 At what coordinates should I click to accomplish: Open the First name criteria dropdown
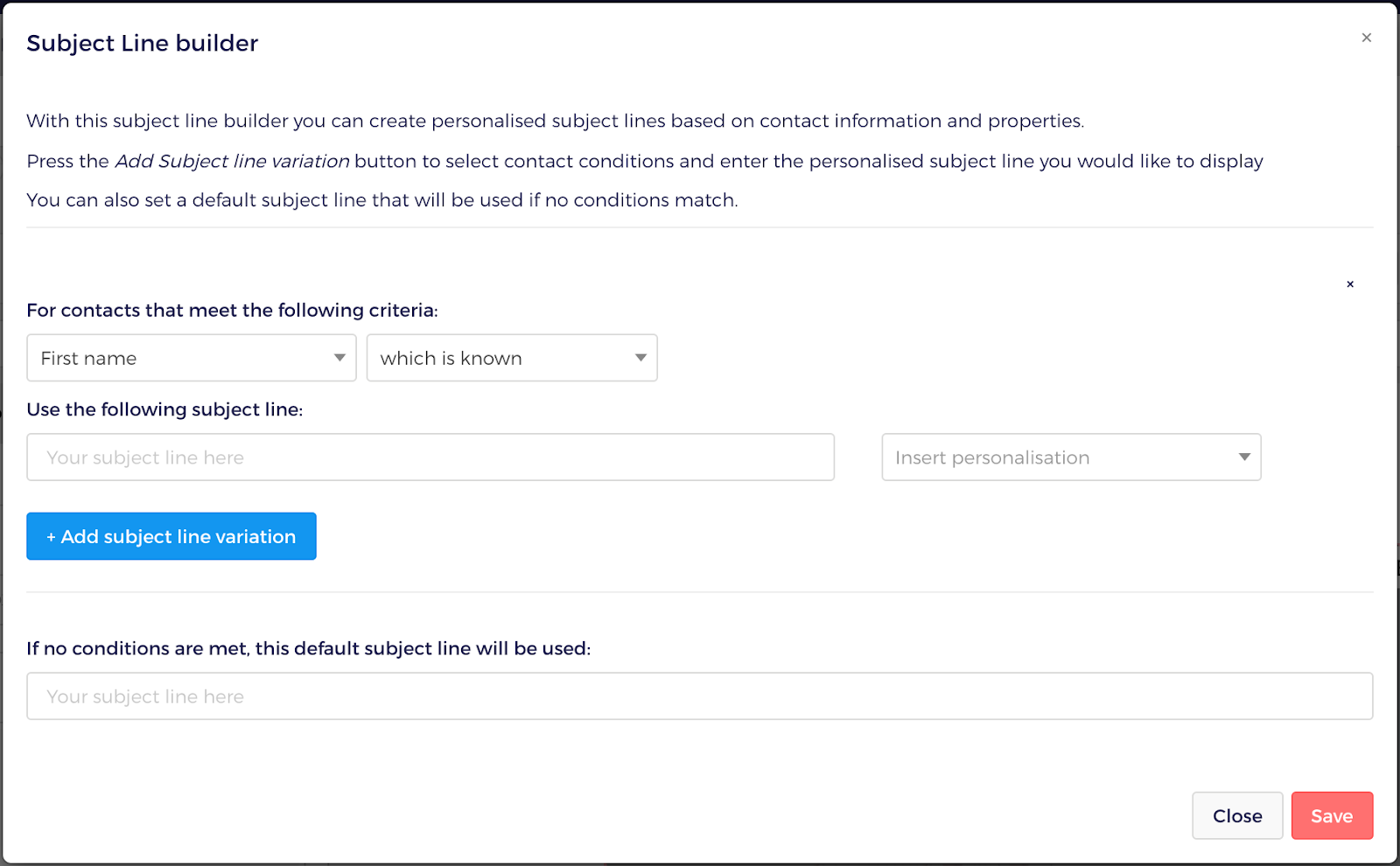(191, 358)
